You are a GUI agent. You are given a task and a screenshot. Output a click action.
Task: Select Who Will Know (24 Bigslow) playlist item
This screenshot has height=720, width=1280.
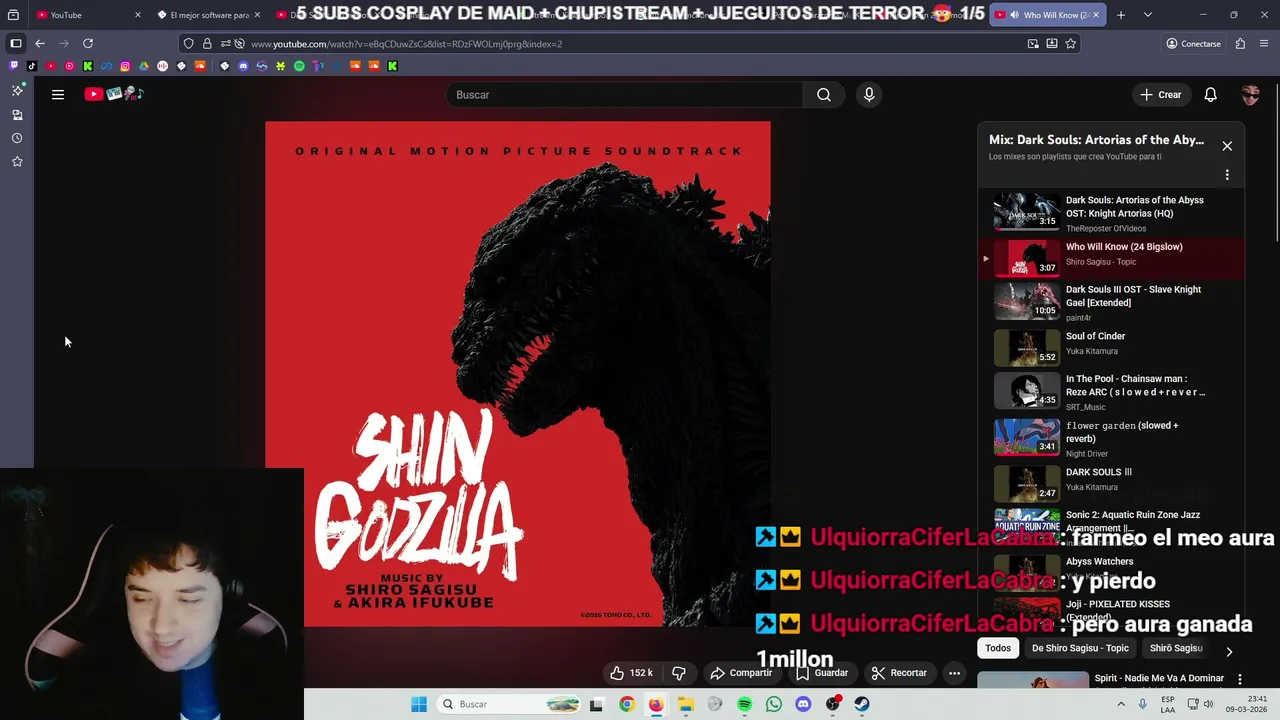1111,258
